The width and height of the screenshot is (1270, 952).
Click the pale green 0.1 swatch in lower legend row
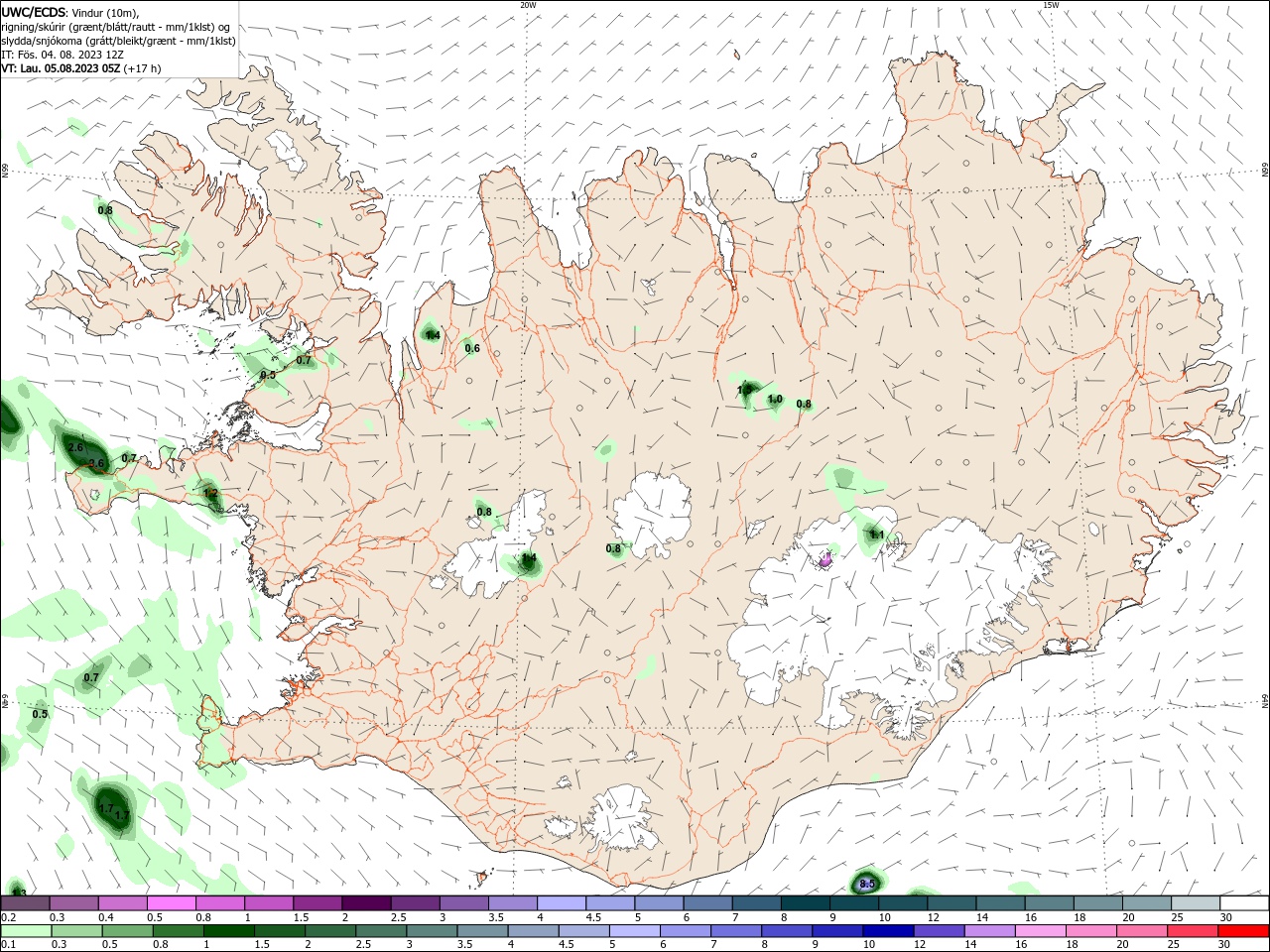click(26, 931)
